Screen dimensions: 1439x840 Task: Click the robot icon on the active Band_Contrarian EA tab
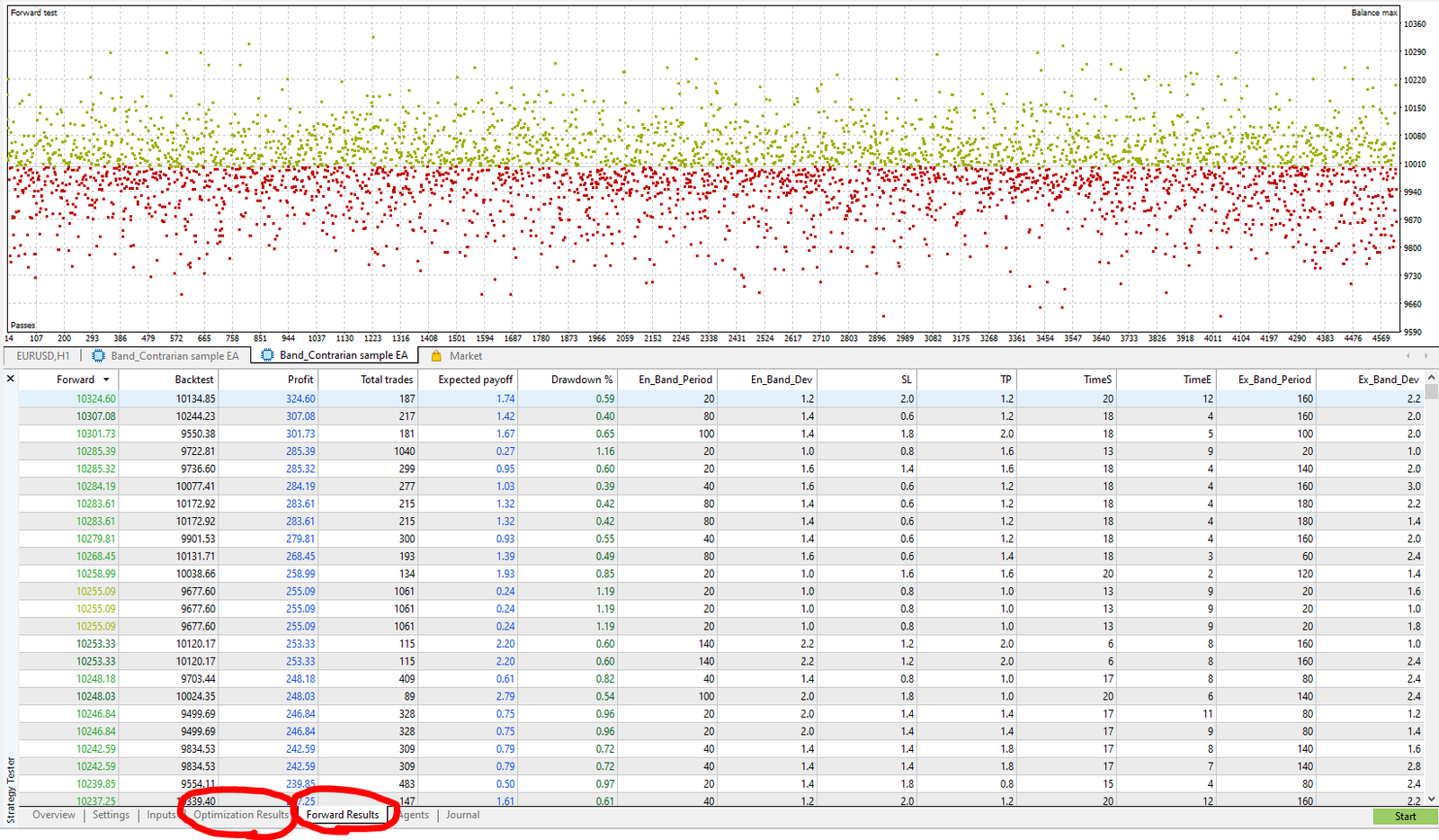click(267, 355)
